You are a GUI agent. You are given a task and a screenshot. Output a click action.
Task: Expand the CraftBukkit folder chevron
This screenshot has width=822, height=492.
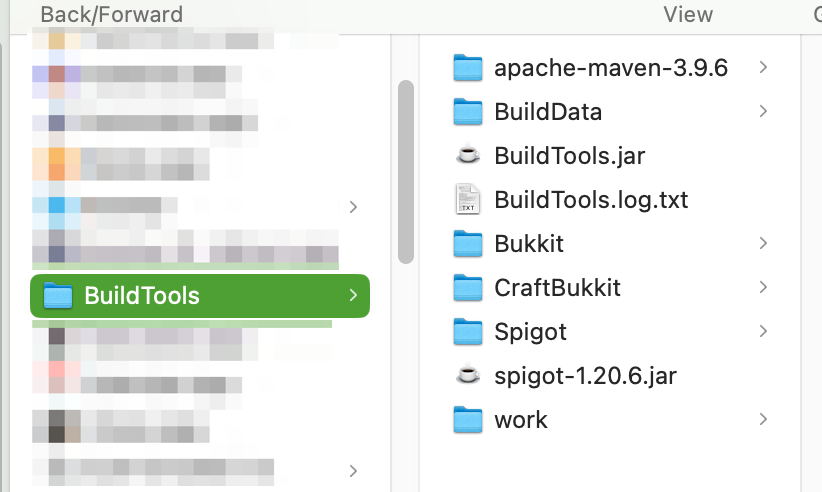pos(763,288)
